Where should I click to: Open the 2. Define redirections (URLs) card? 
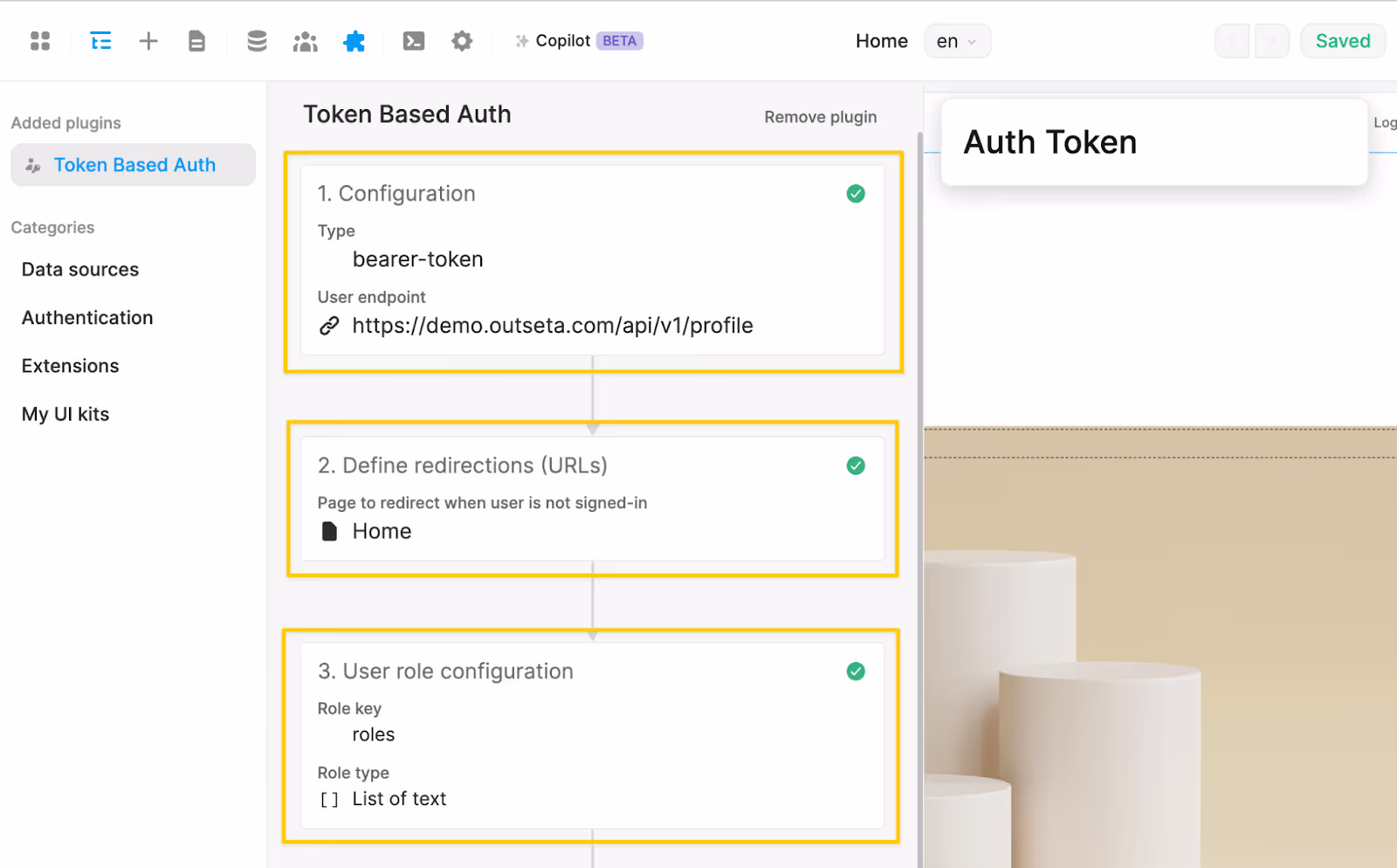point(593,499)
